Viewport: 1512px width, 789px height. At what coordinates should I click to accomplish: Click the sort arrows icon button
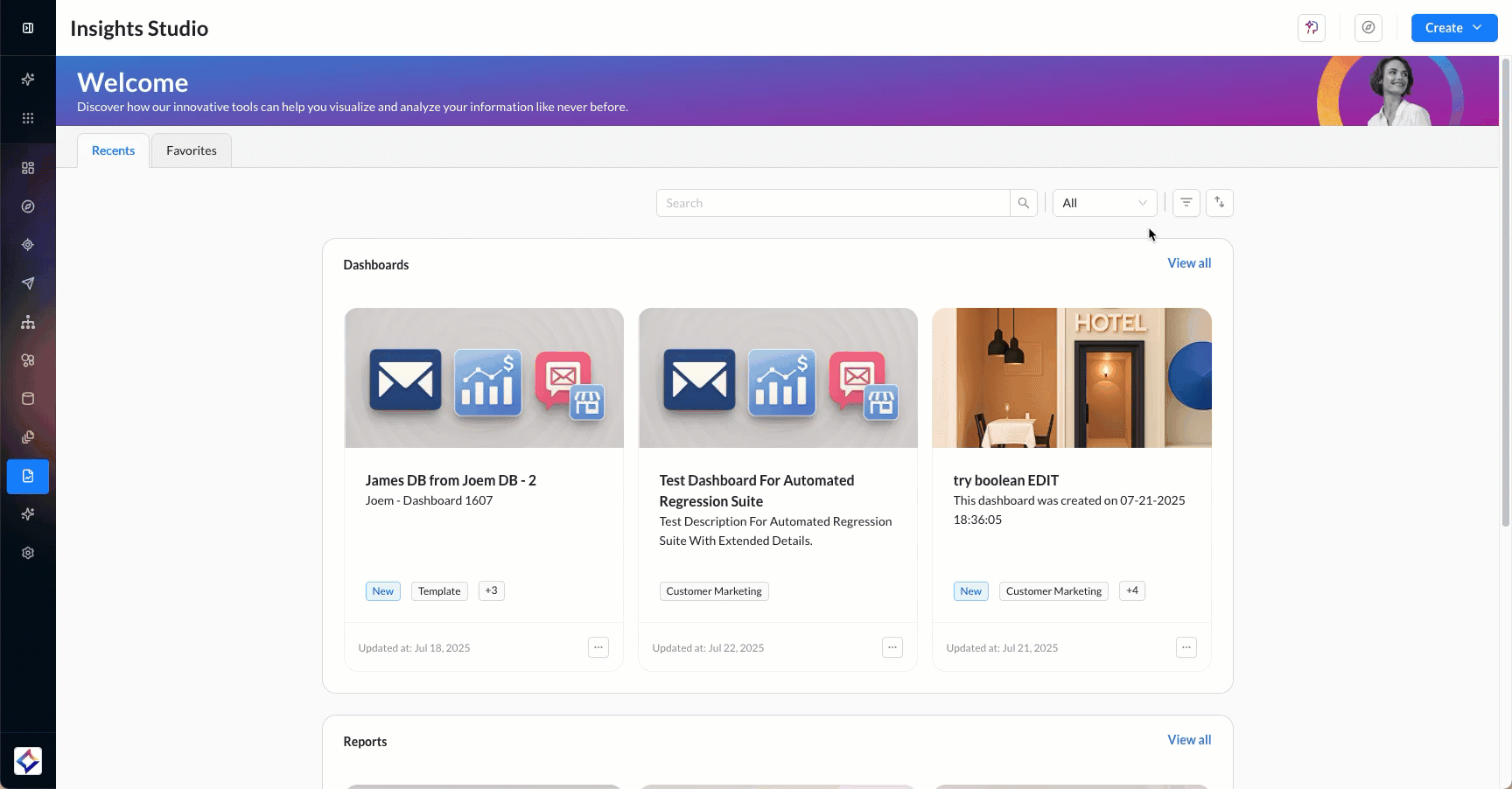tap(1219, 203)
